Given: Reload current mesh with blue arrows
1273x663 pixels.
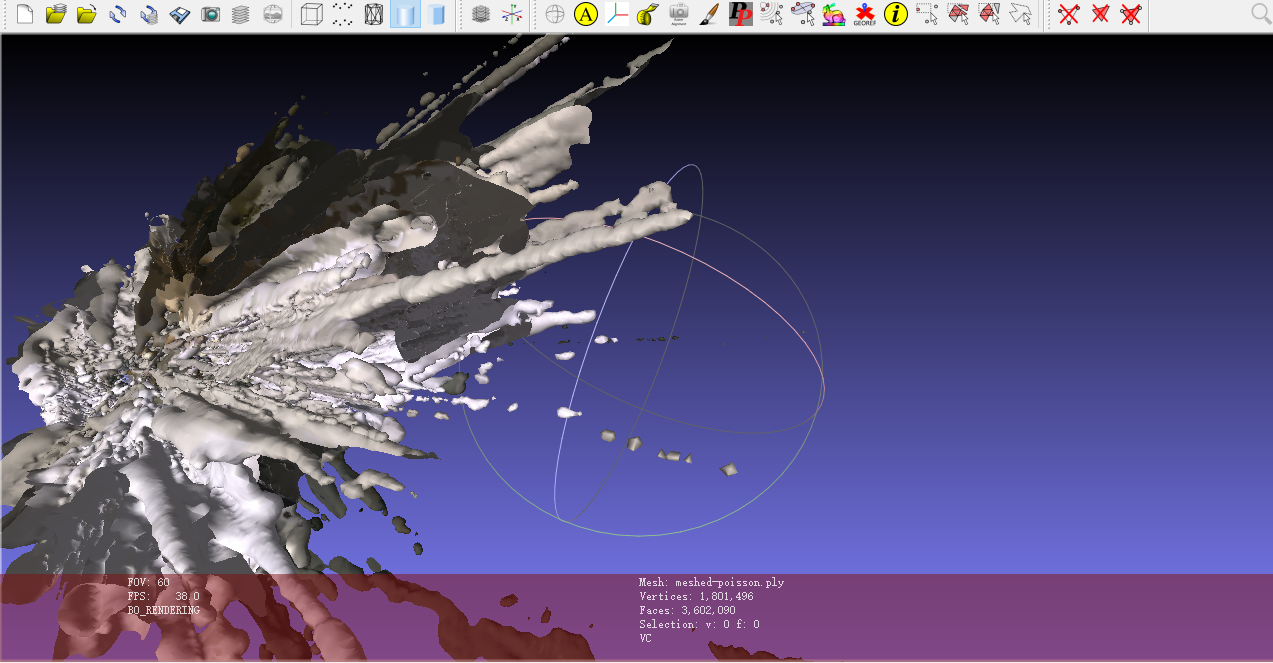Looking at the screenshot, I should pyautogui.click(x=118, y=14).
